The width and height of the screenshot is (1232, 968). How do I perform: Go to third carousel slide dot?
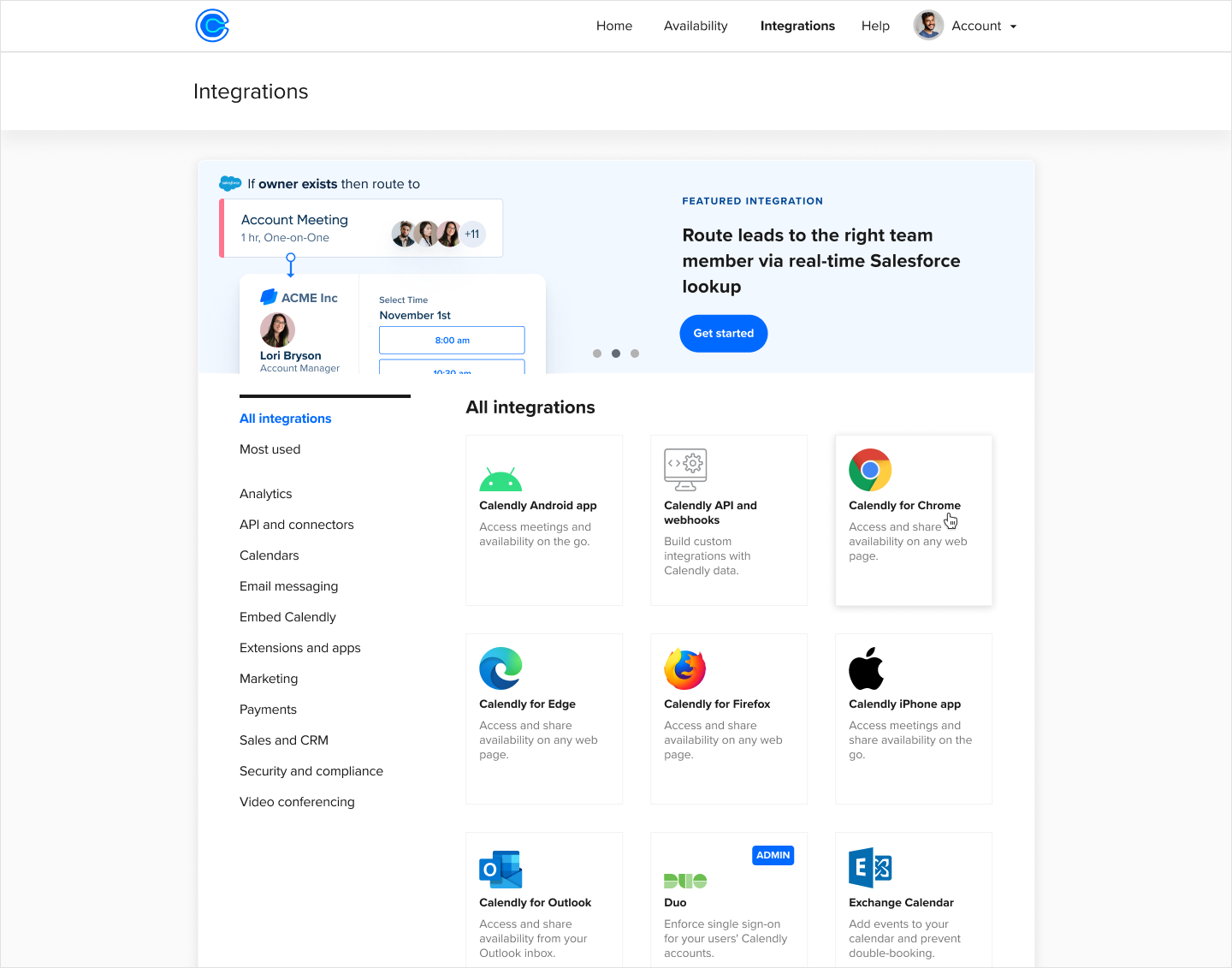(635, 353)
